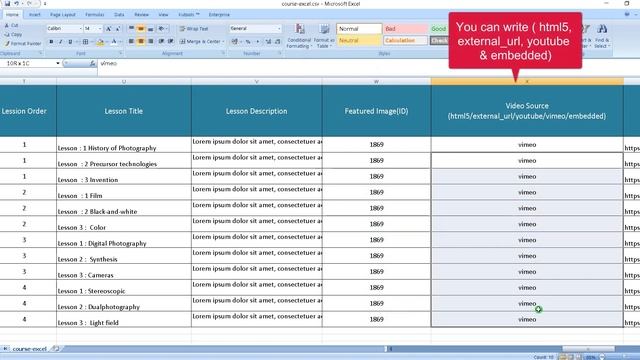The width and height of the screenshot is (640, 360).
Task: Toggle bold formatting
Action: point(51,42)
